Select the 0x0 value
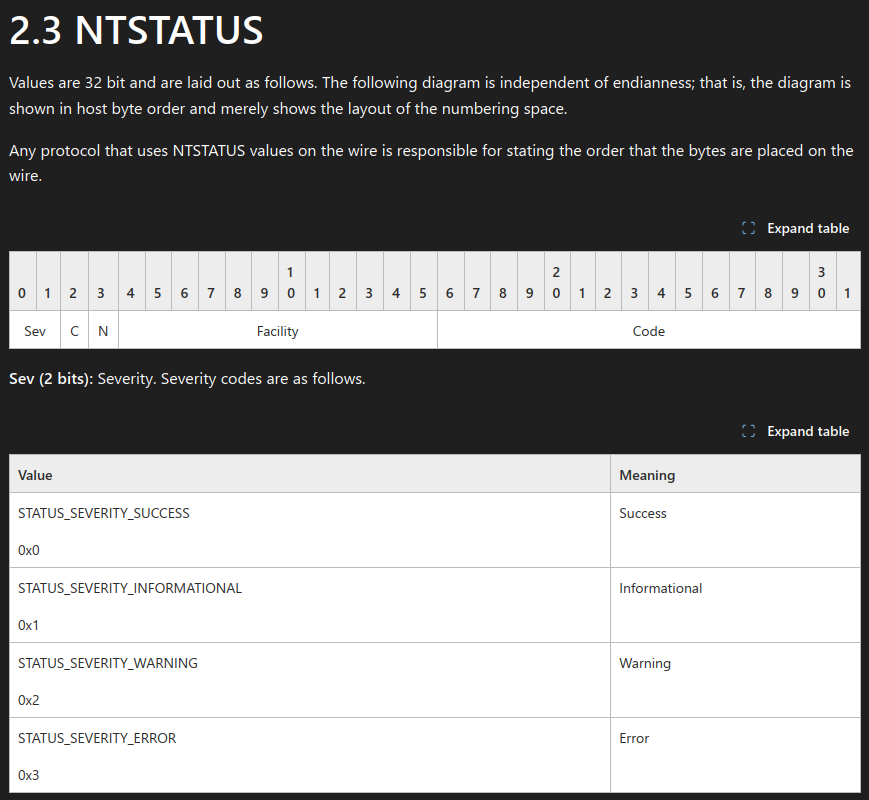This screenshot has height=800, width=869. tap(29, 551)
